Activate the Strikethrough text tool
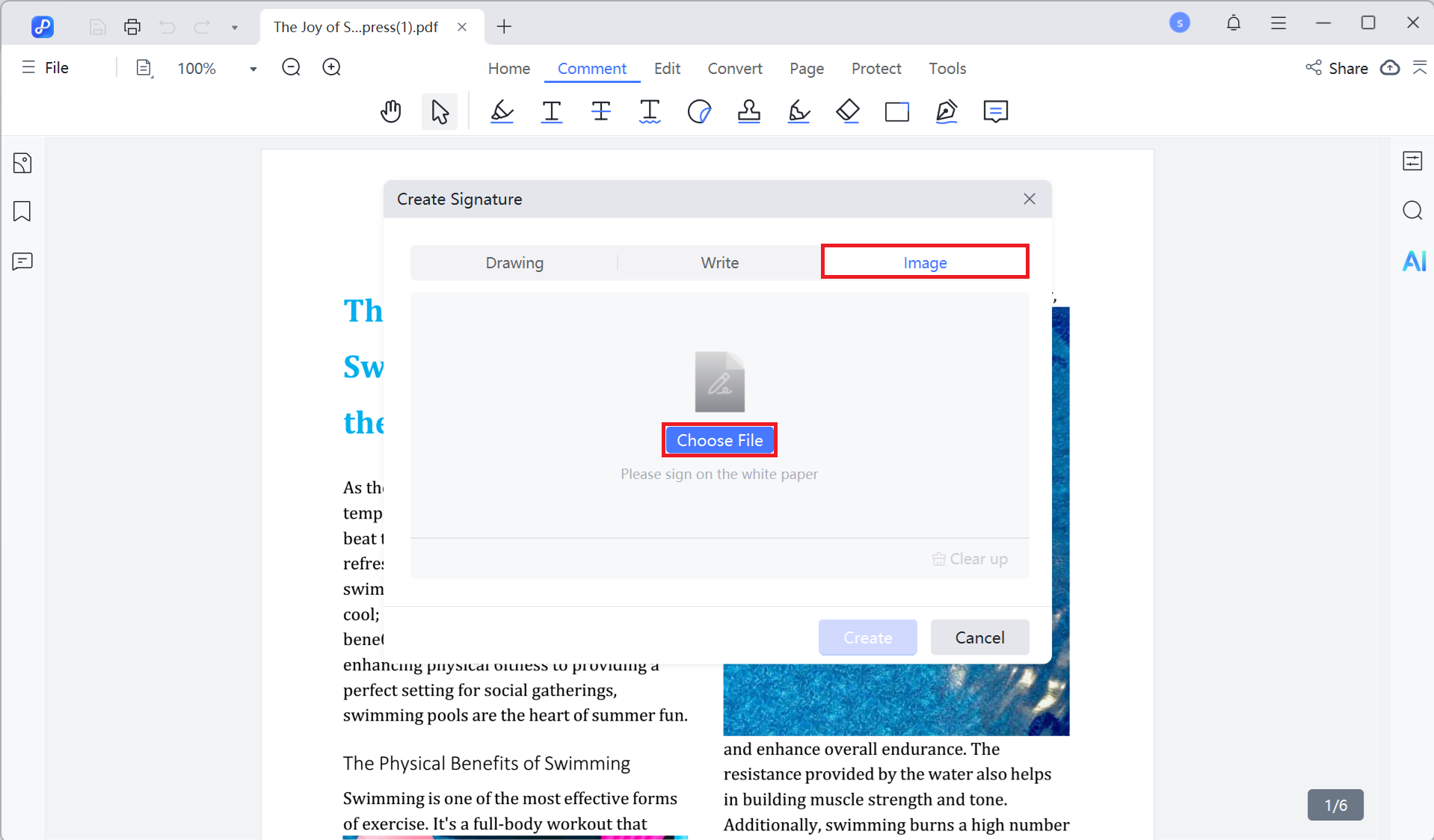The image size is (1434, 840). [601, 111]
